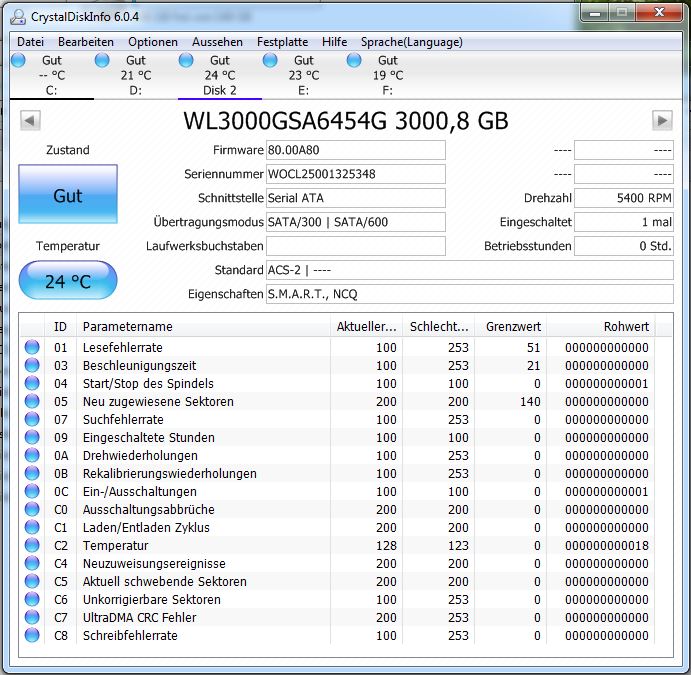
Task: Click the Firmware field 80.00A80
Action: [356, 150]
